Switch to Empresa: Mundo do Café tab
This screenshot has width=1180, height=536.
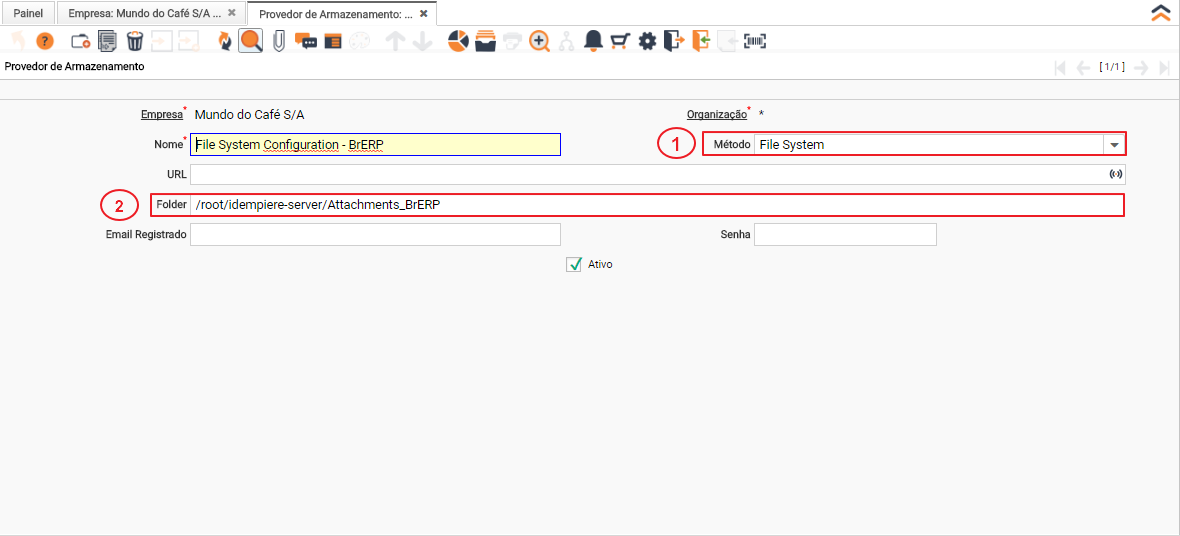[144, 14]
